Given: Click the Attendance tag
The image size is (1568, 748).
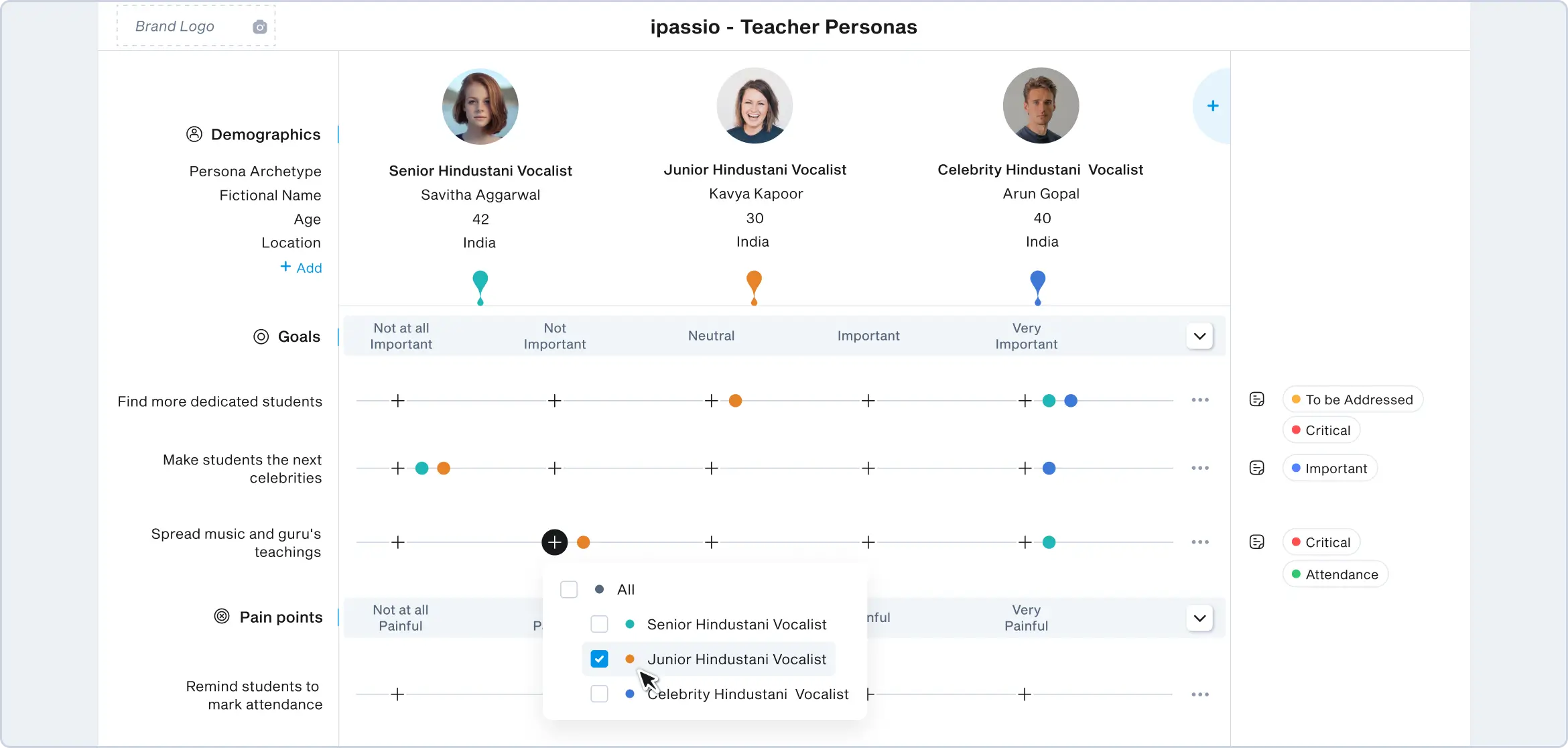Looking at the screenshot, I should point(1334,574).
